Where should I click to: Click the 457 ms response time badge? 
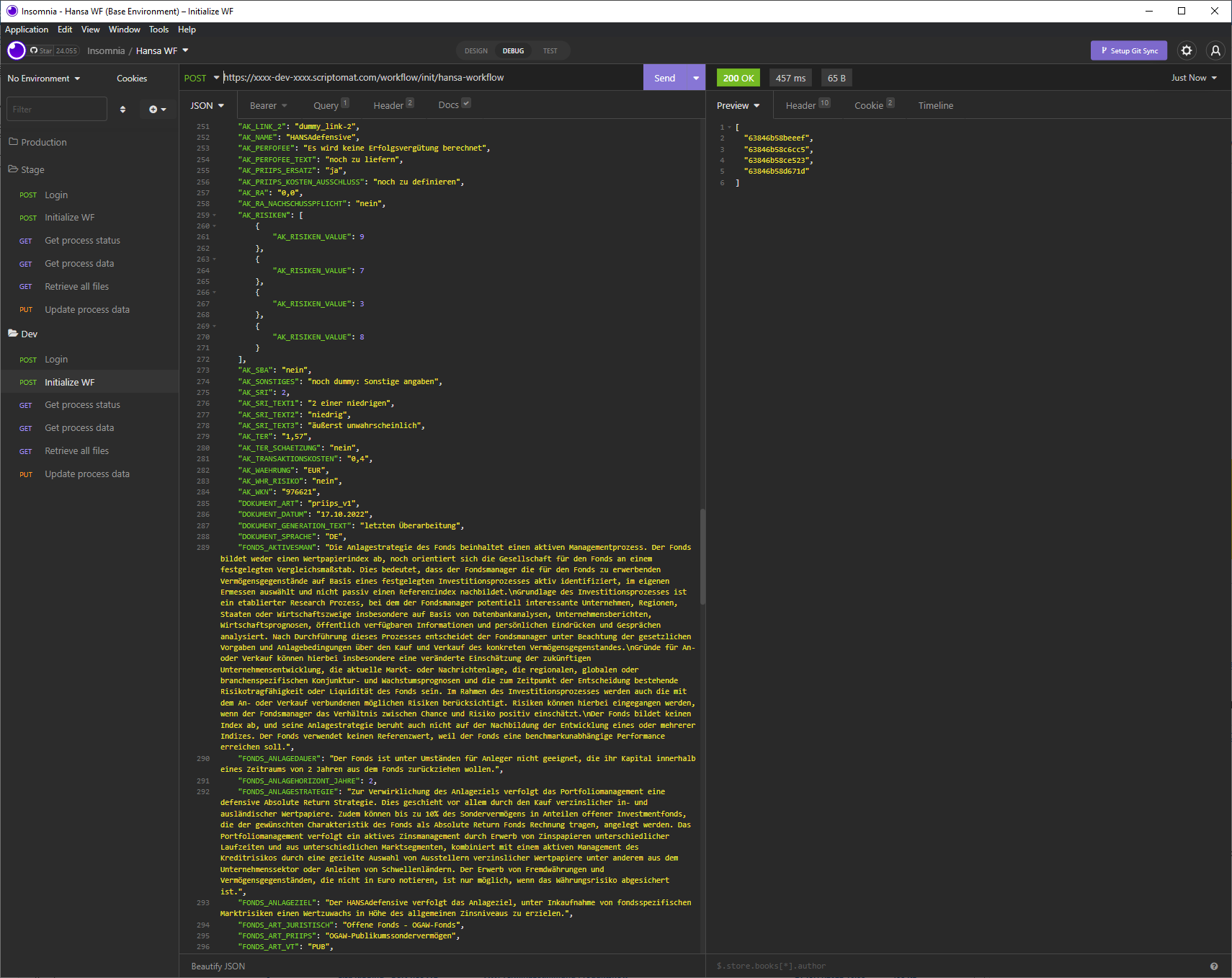coord(790,78)
